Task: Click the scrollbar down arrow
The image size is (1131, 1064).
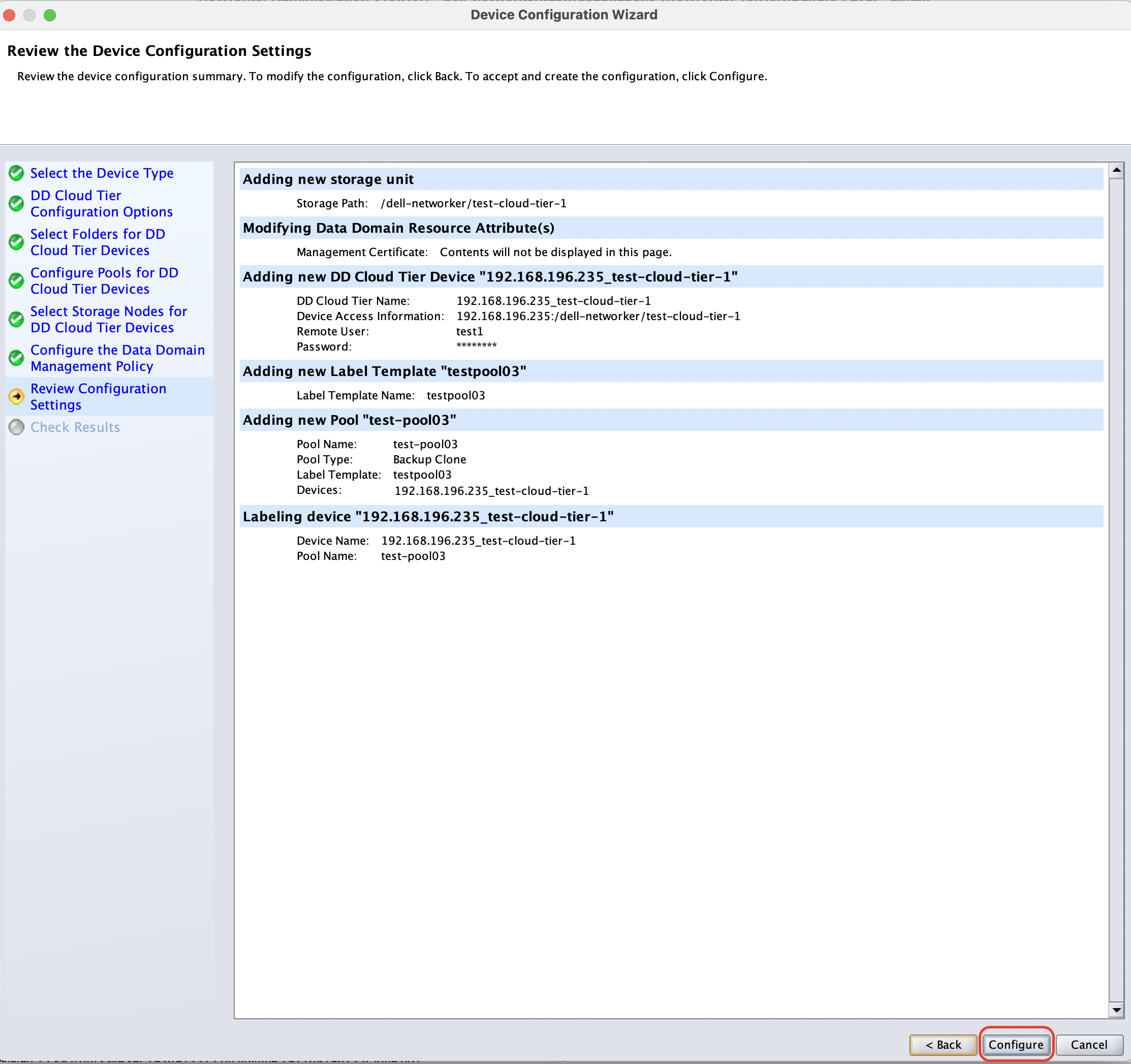Action: point(1116,1011)
